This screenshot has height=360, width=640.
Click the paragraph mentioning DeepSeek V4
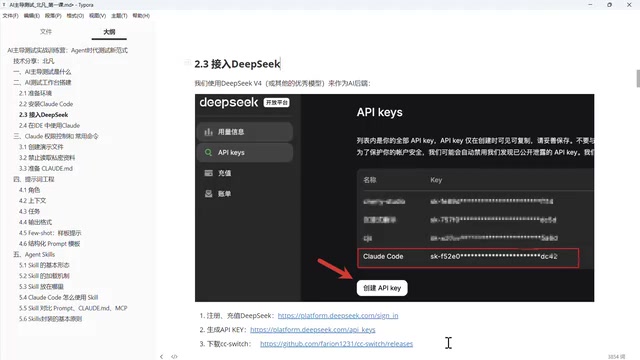(282, 83)
